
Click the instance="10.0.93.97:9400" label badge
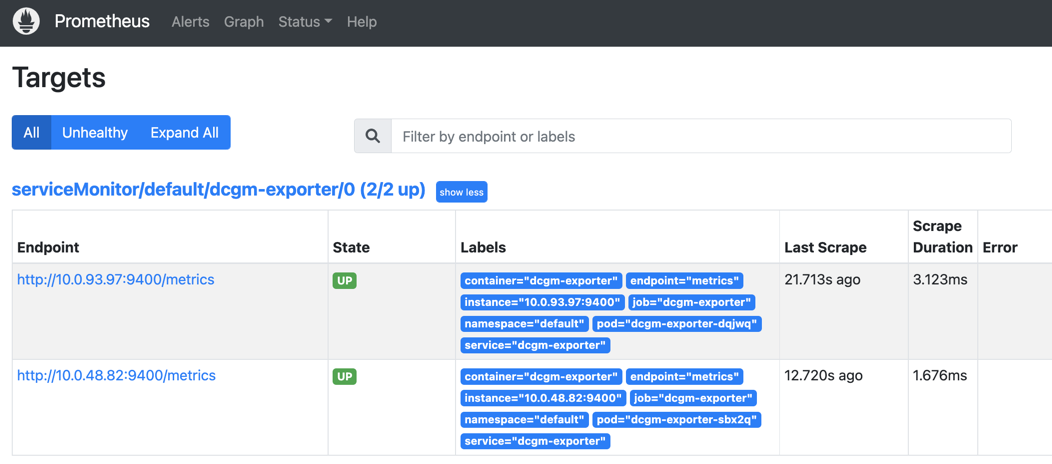[542, 302]
